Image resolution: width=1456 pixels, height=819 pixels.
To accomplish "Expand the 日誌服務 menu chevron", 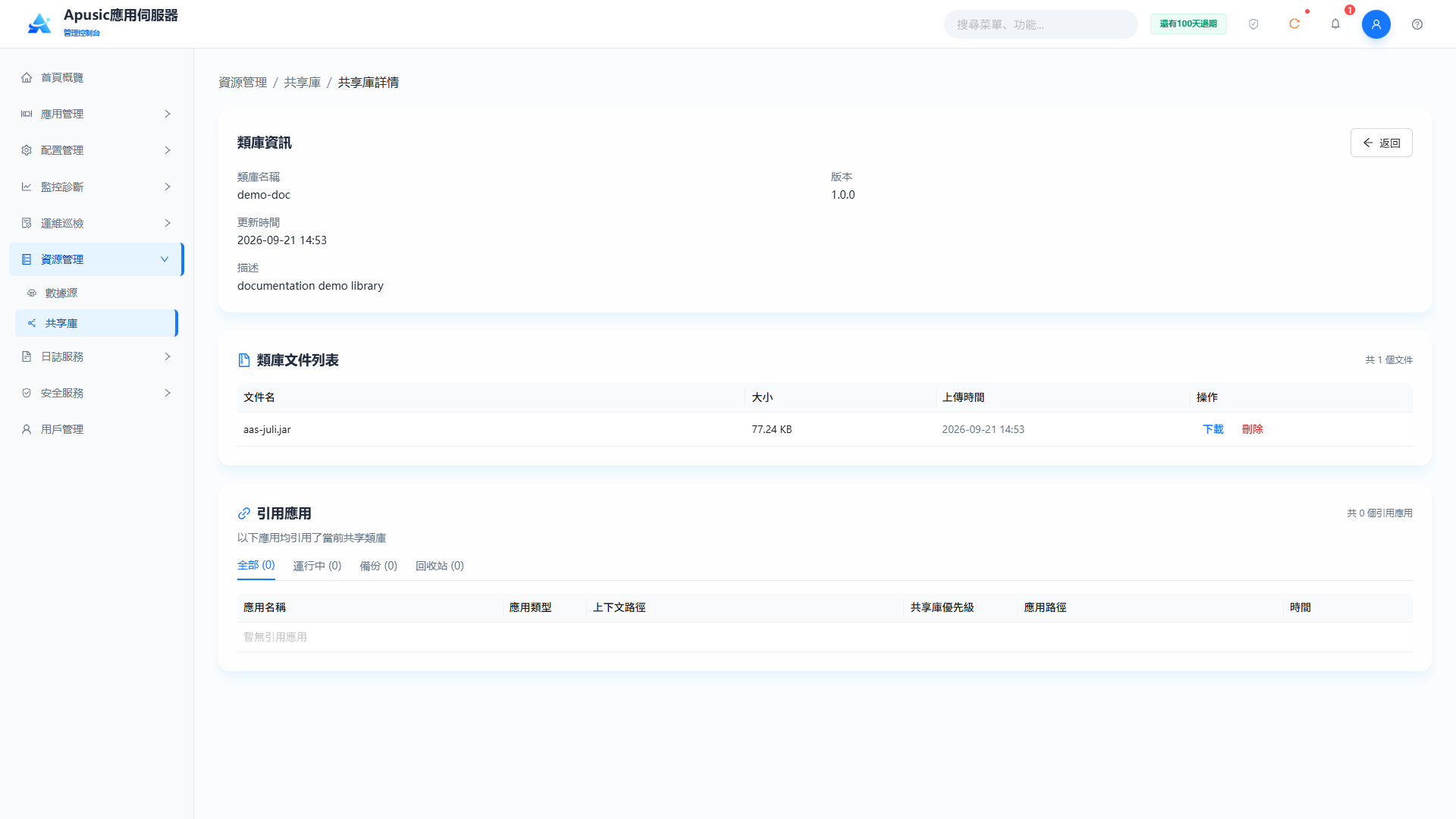I will pyautogui.click(x=168, y=356).
